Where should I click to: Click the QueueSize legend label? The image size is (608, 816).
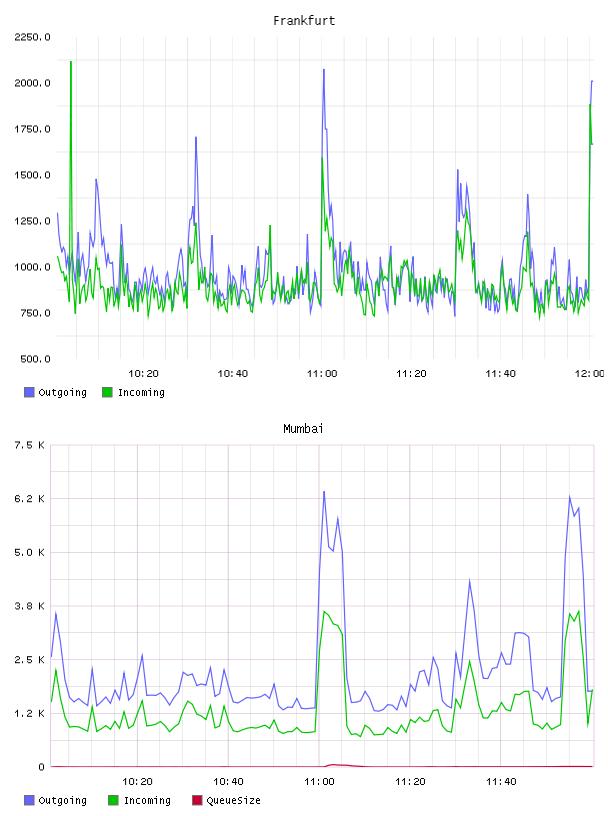click(x=233, y=800)
